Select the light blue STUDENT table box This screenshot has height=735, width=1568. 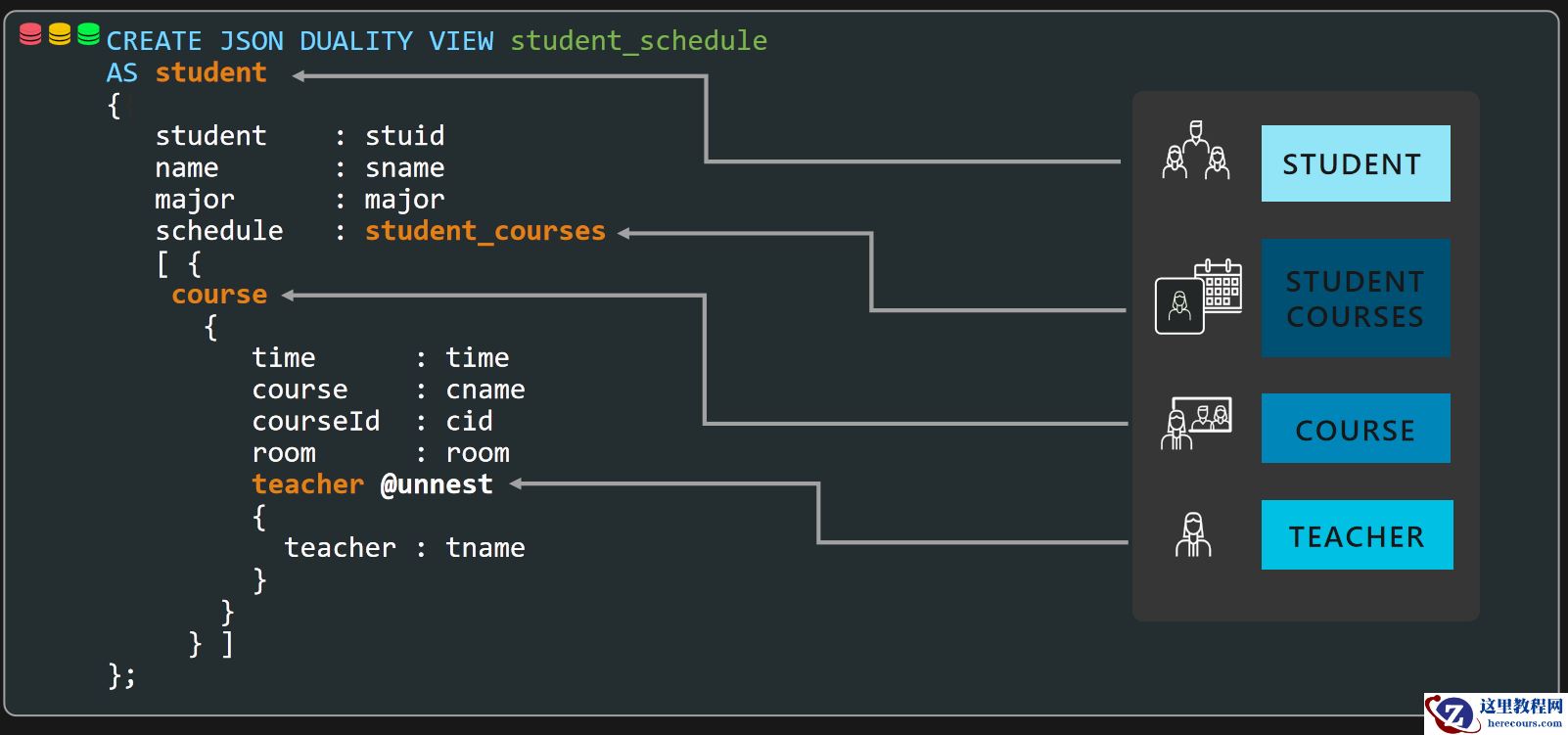(1355, 163)
